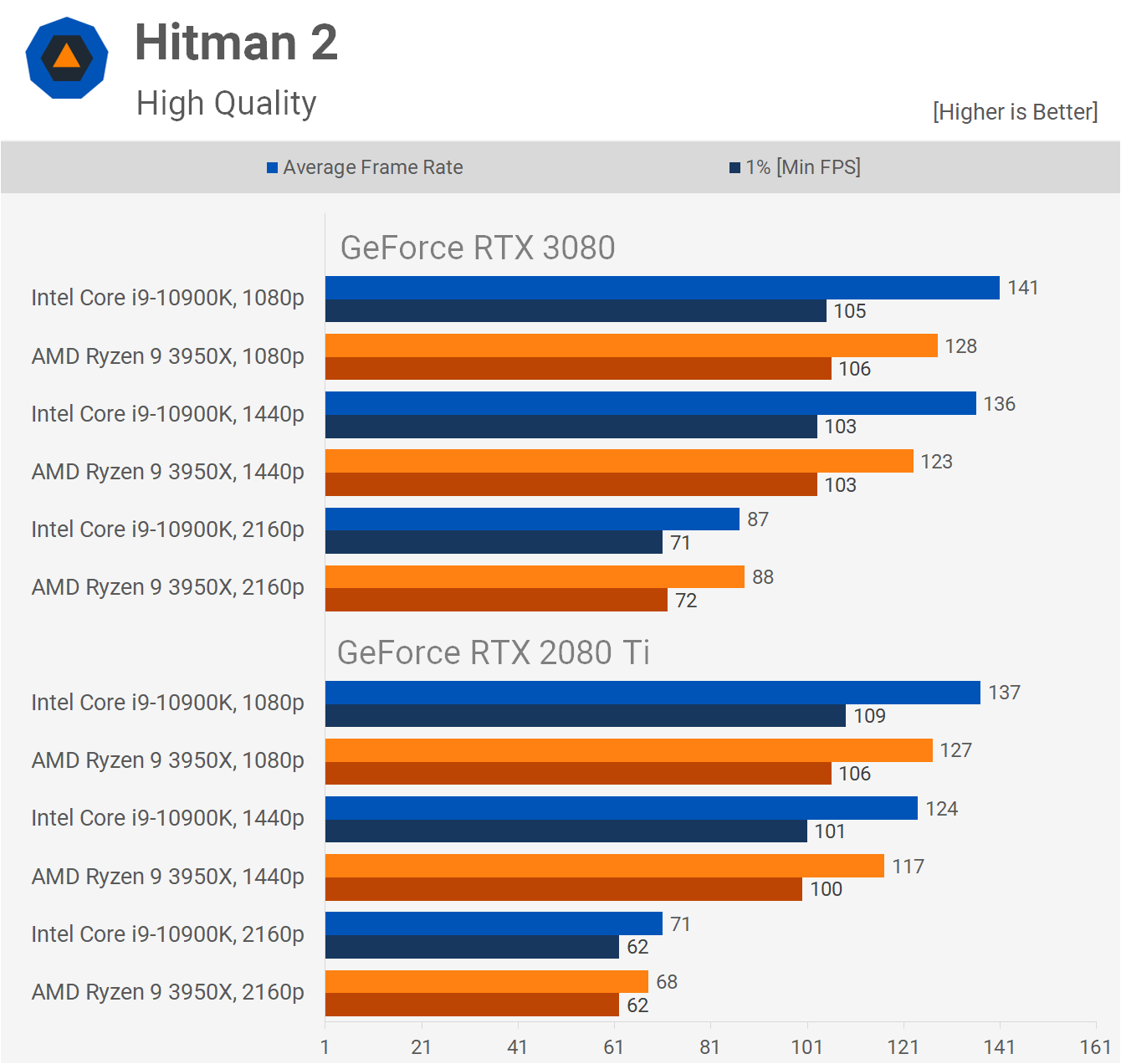Select Intel Core i9-10900K, 2160p label under RTX 3080
The width and height of the screenshot is (1121, 1064).
tap(168, 529)
